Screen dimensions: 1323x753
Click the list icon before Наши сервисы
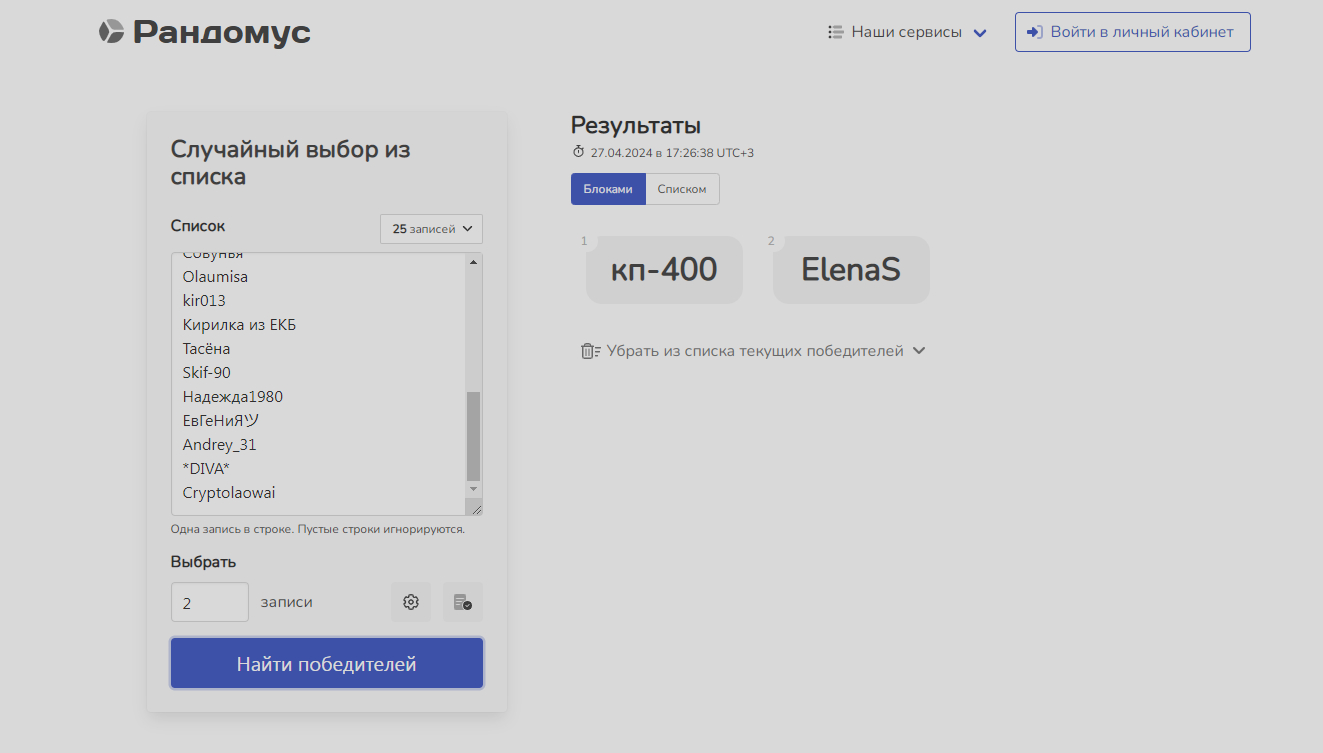coord(836,32)
